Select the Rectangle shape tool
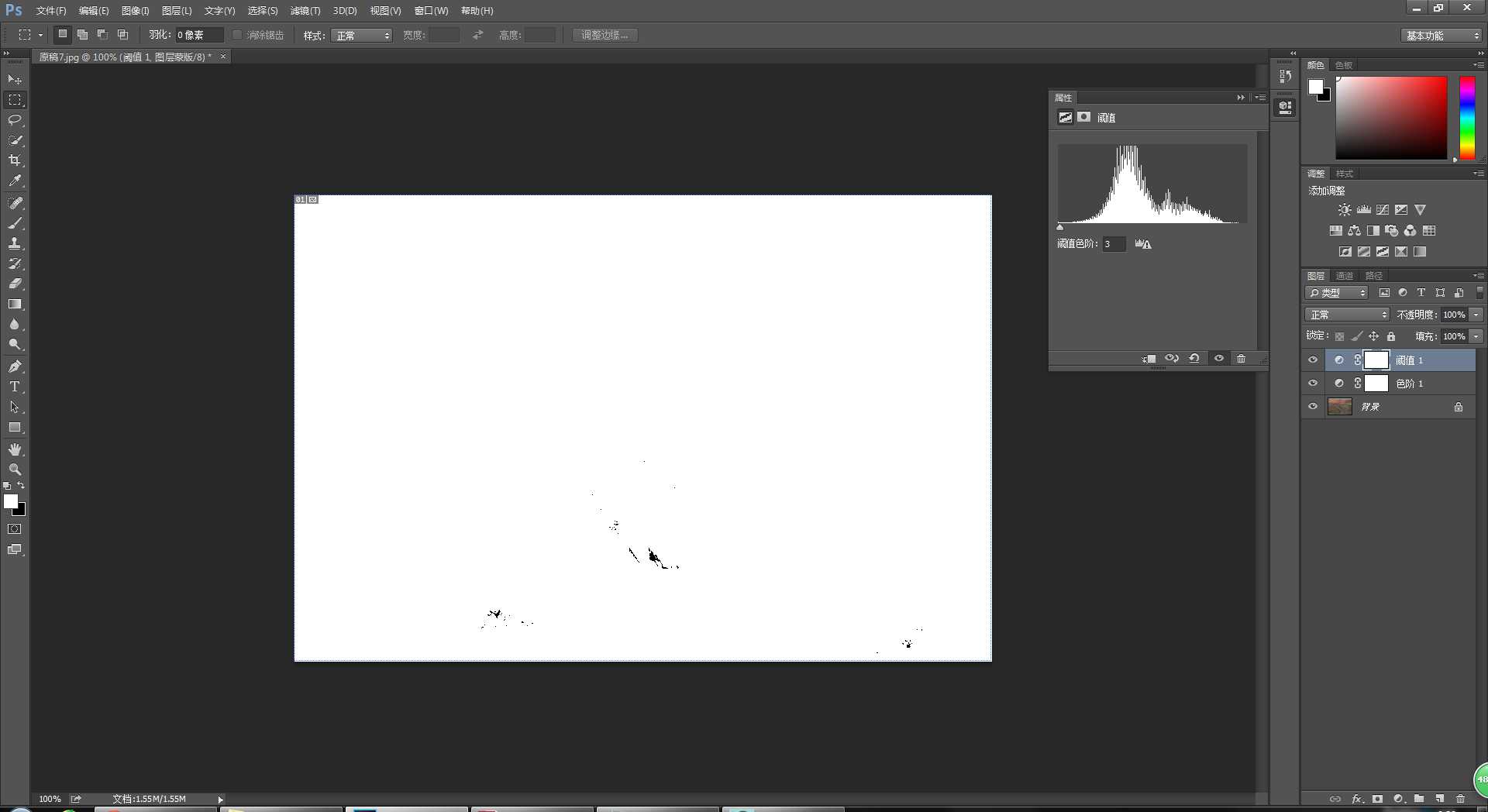This screenshot has width=1488, height=812. click(15, 427)
